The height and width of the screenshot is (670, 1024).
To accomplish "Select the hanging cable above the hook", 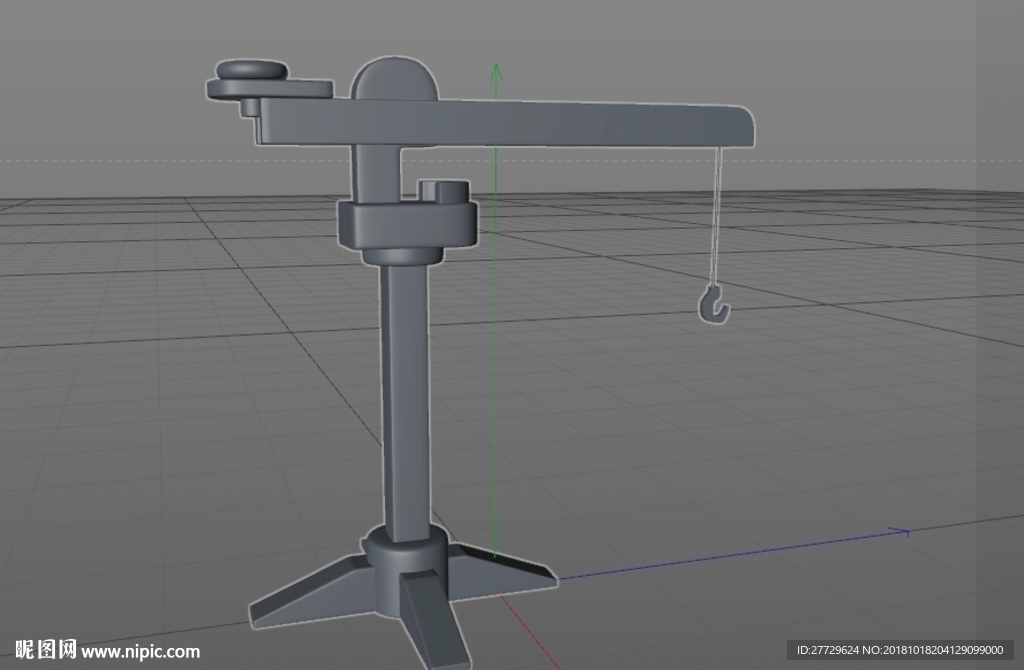I will pyautogui.click(x=717, y=215).
